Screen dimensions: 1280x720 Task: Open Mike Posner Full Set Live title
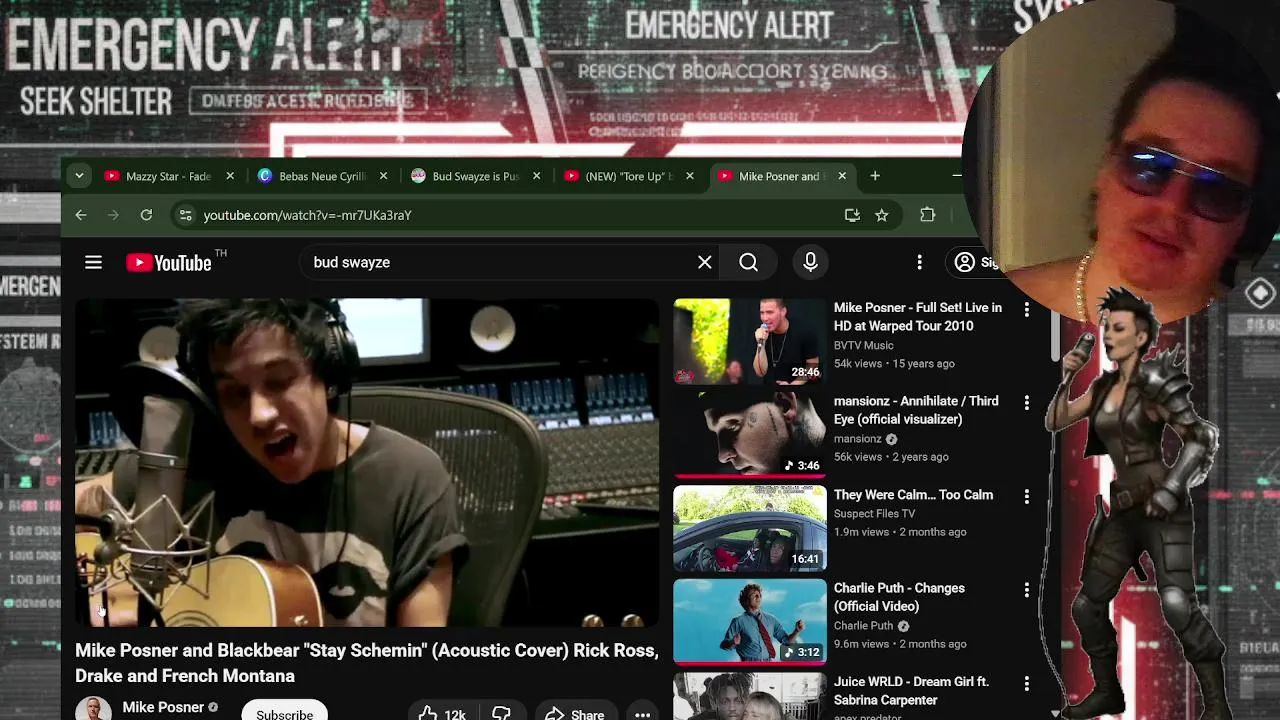click(x=918, y=317)
